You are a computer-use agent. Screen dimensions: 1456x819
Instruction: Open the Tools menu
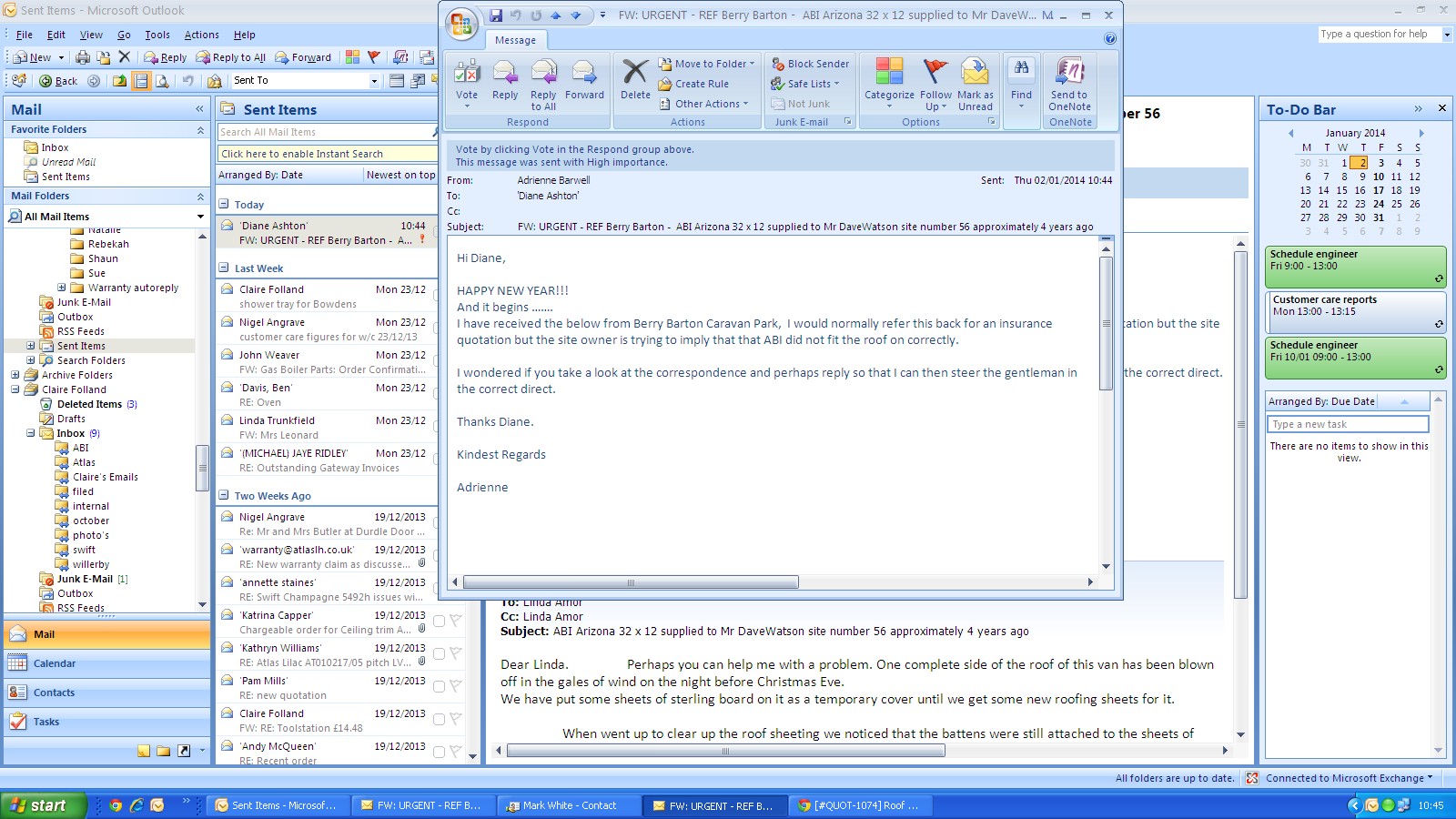(157, 35)
